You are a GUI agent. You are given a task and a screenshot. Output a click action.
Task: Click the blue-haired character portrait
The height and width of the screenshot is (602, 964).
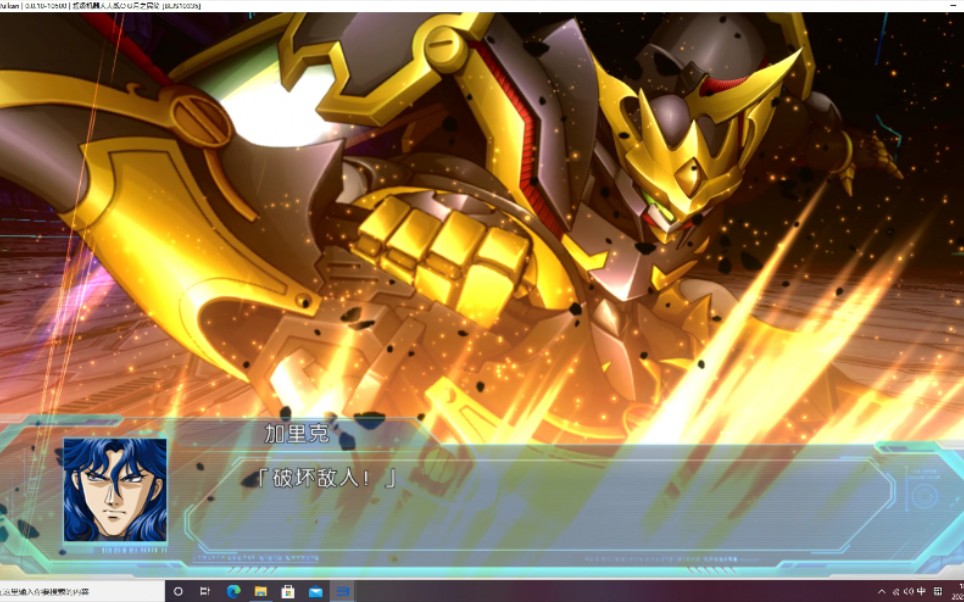pos(115,489)
